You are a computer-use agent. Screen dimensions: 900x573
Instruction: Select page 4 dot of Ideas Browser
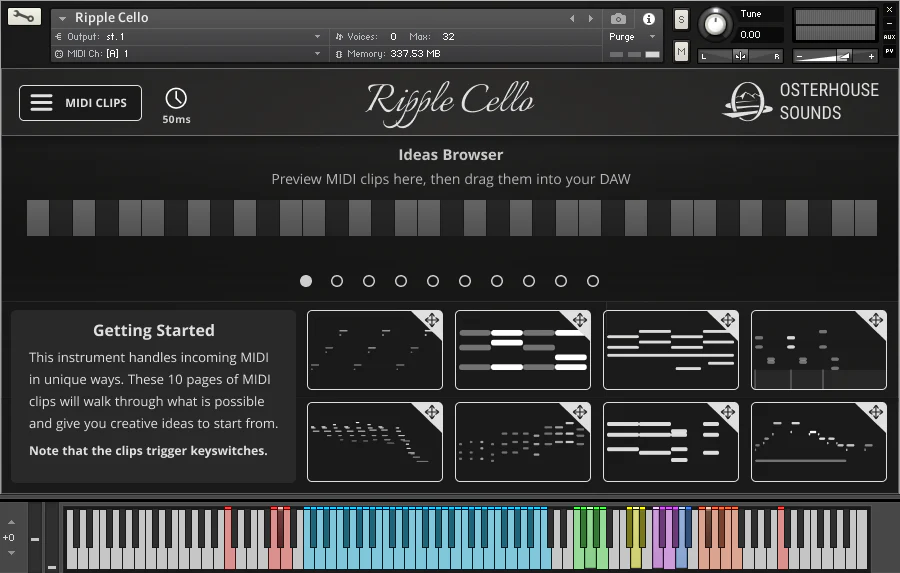point(401,281)
